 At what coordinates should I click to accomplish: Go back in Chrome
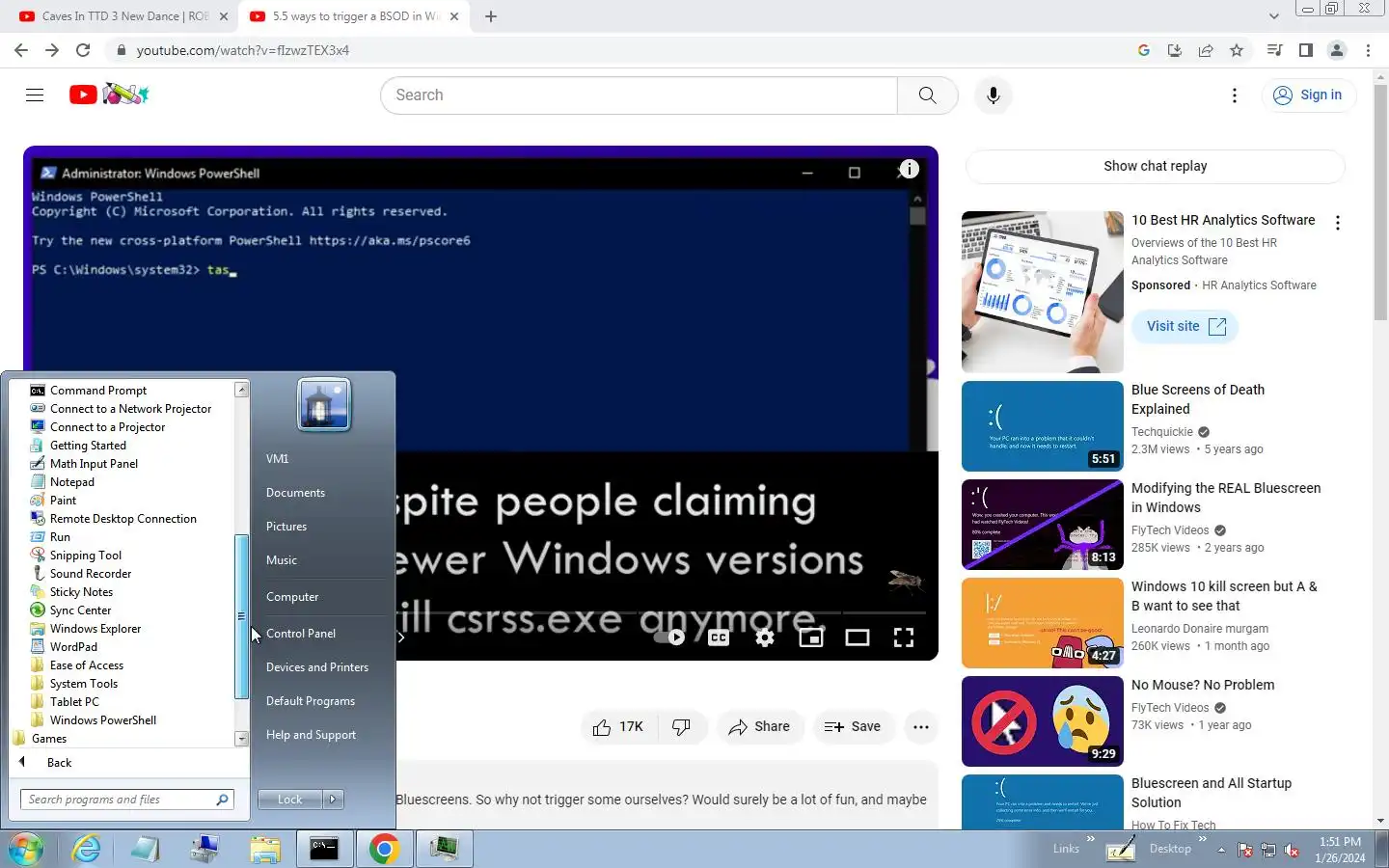[x=21, y=50]
